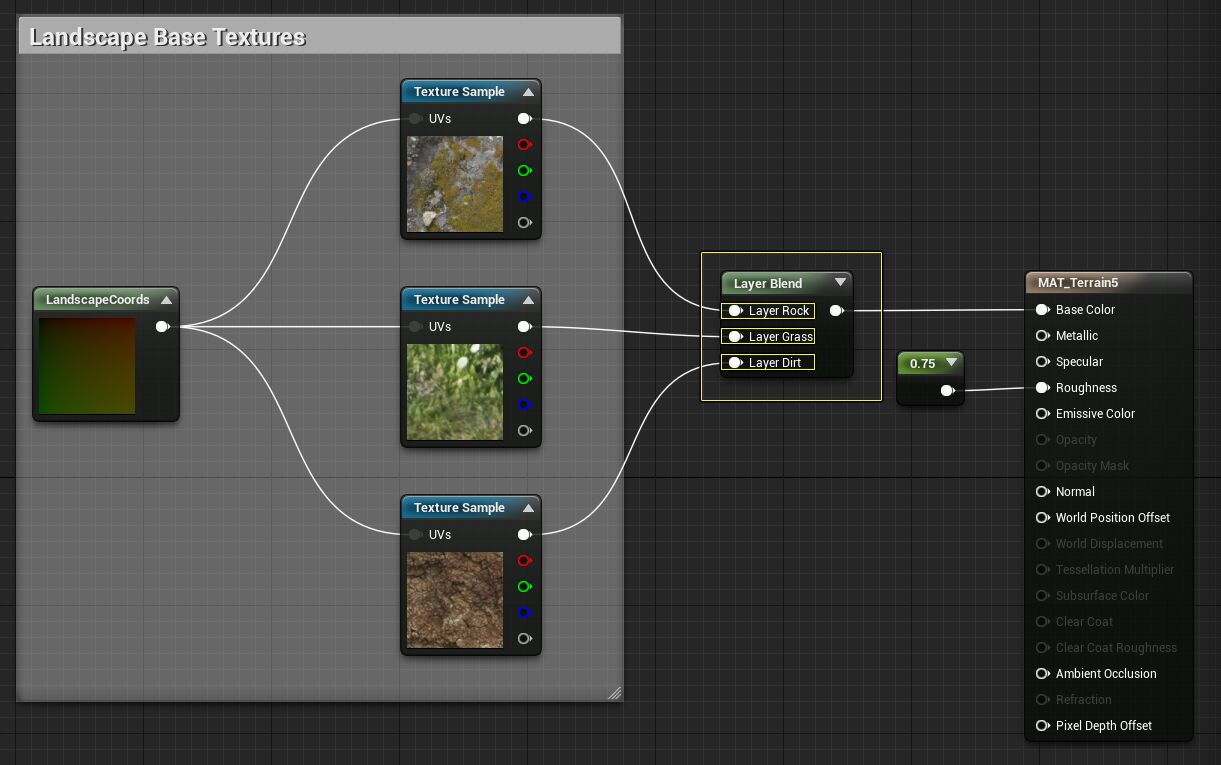Click the LandscapeCoords gradient preview swatch

point(86,366)
